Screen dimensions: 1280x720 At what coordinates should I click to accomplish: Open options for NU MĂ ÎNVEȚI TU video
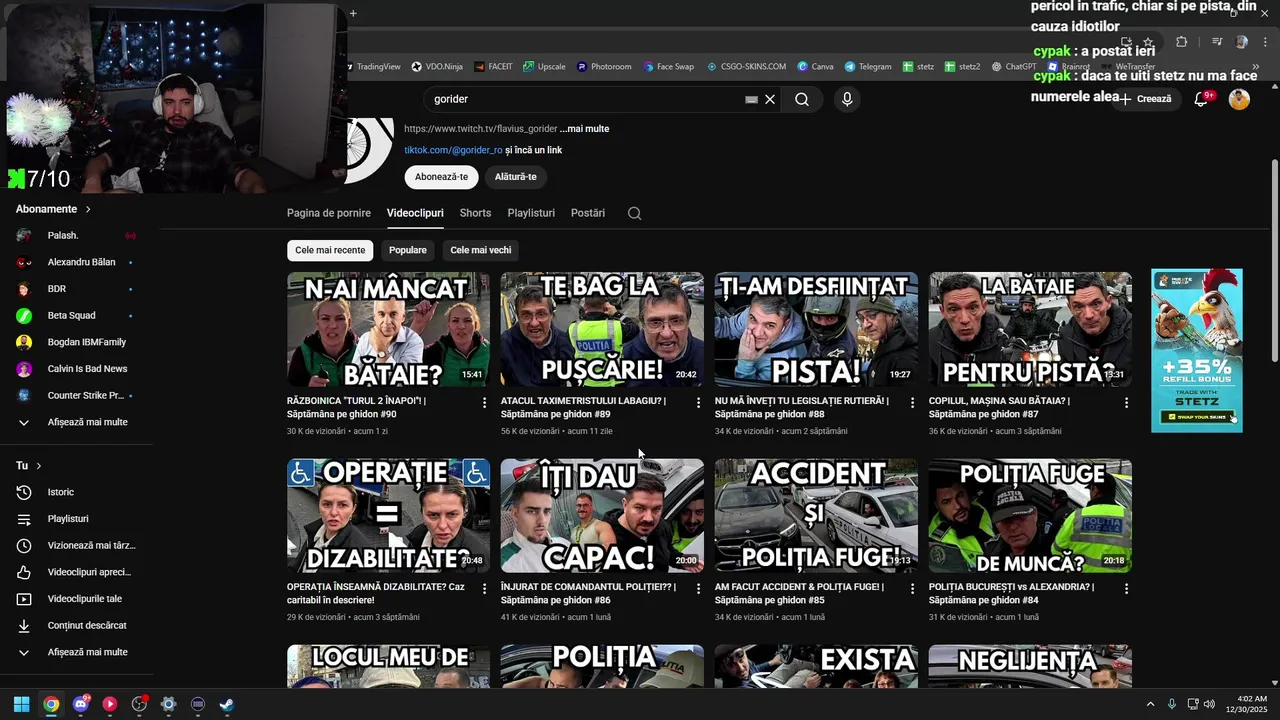[912, 402]
